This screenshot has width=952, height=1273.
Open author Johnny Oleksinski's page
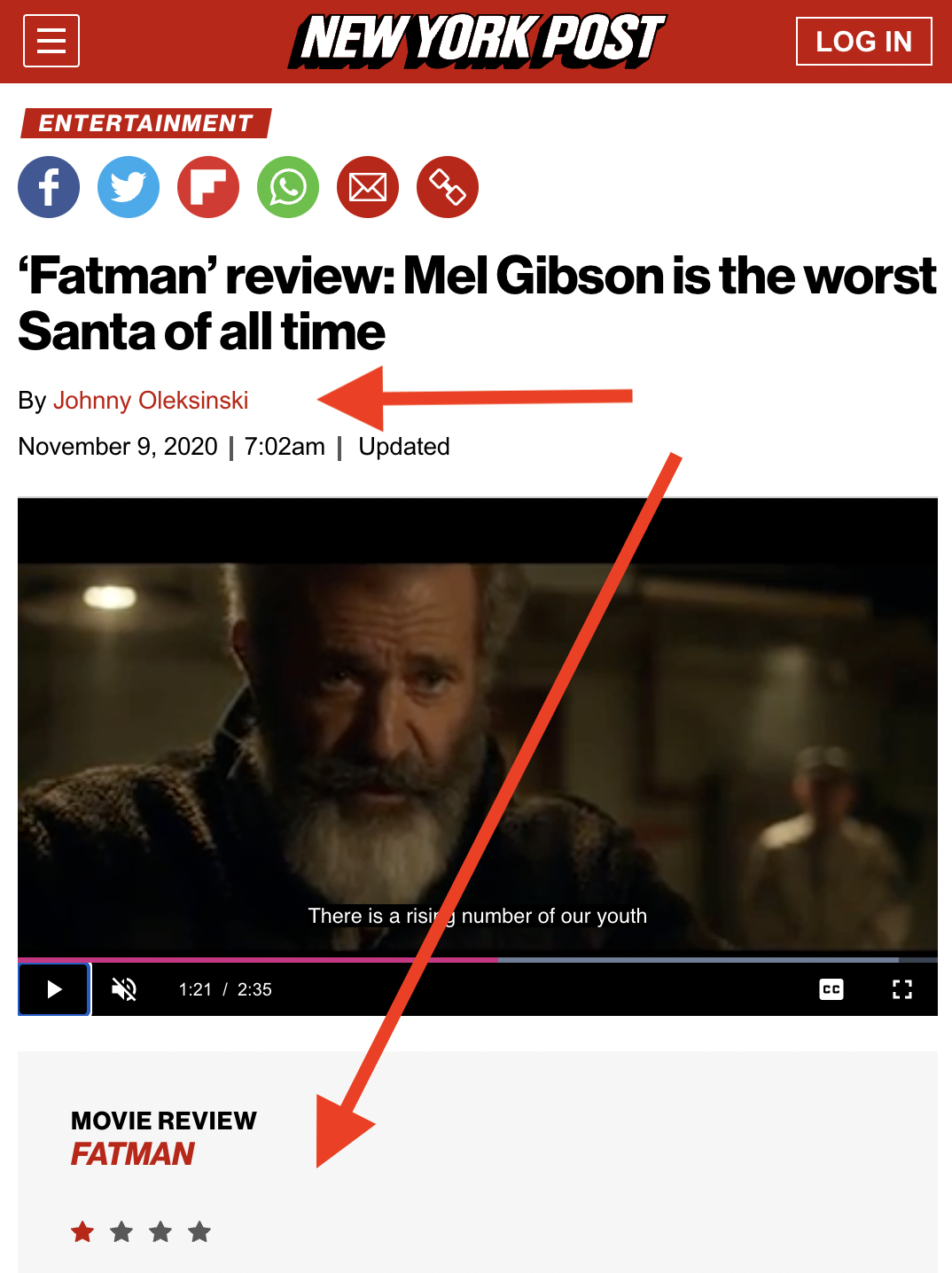click(x=151, y=401)
